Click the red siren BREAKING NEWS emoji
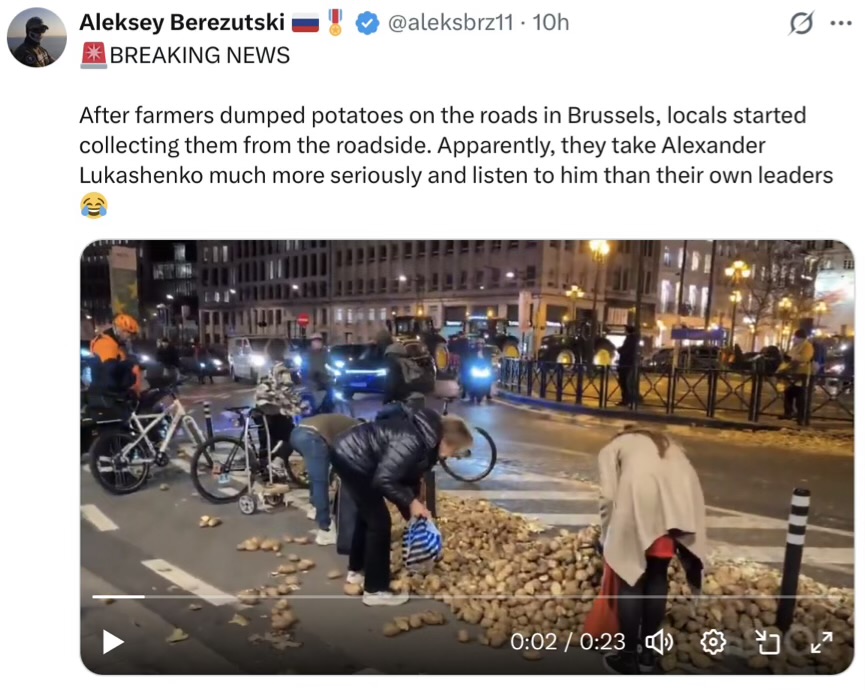The height and width of the screenshot is (690, 865). 93,55
